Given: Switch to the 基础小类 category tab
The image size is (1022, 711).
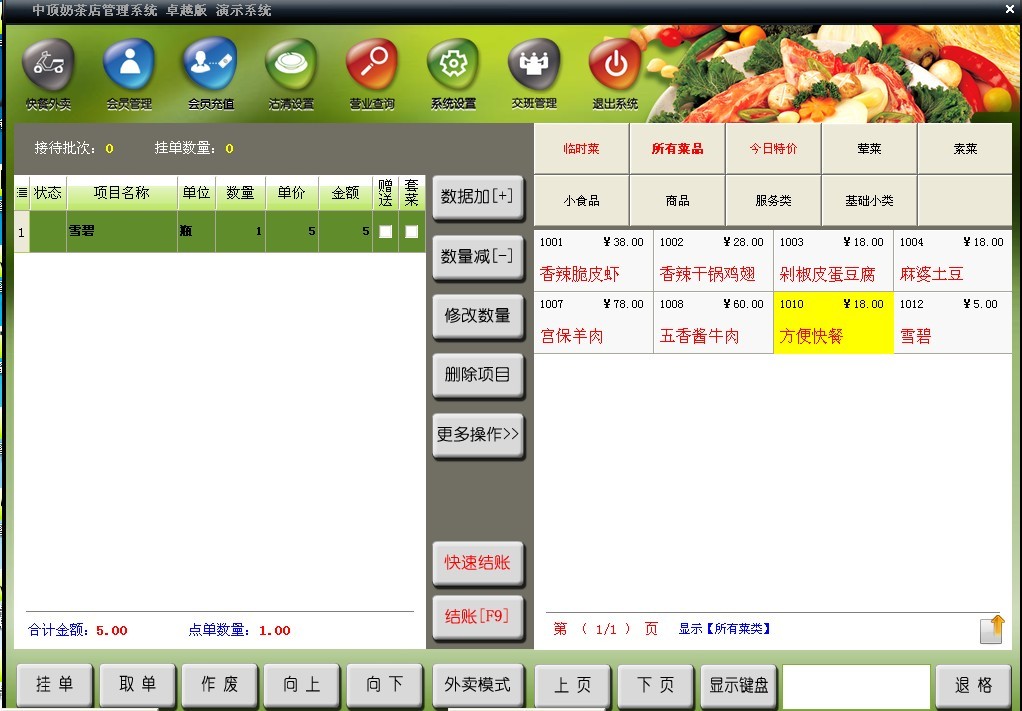Looking at the screenshot, I should (869, 201).
